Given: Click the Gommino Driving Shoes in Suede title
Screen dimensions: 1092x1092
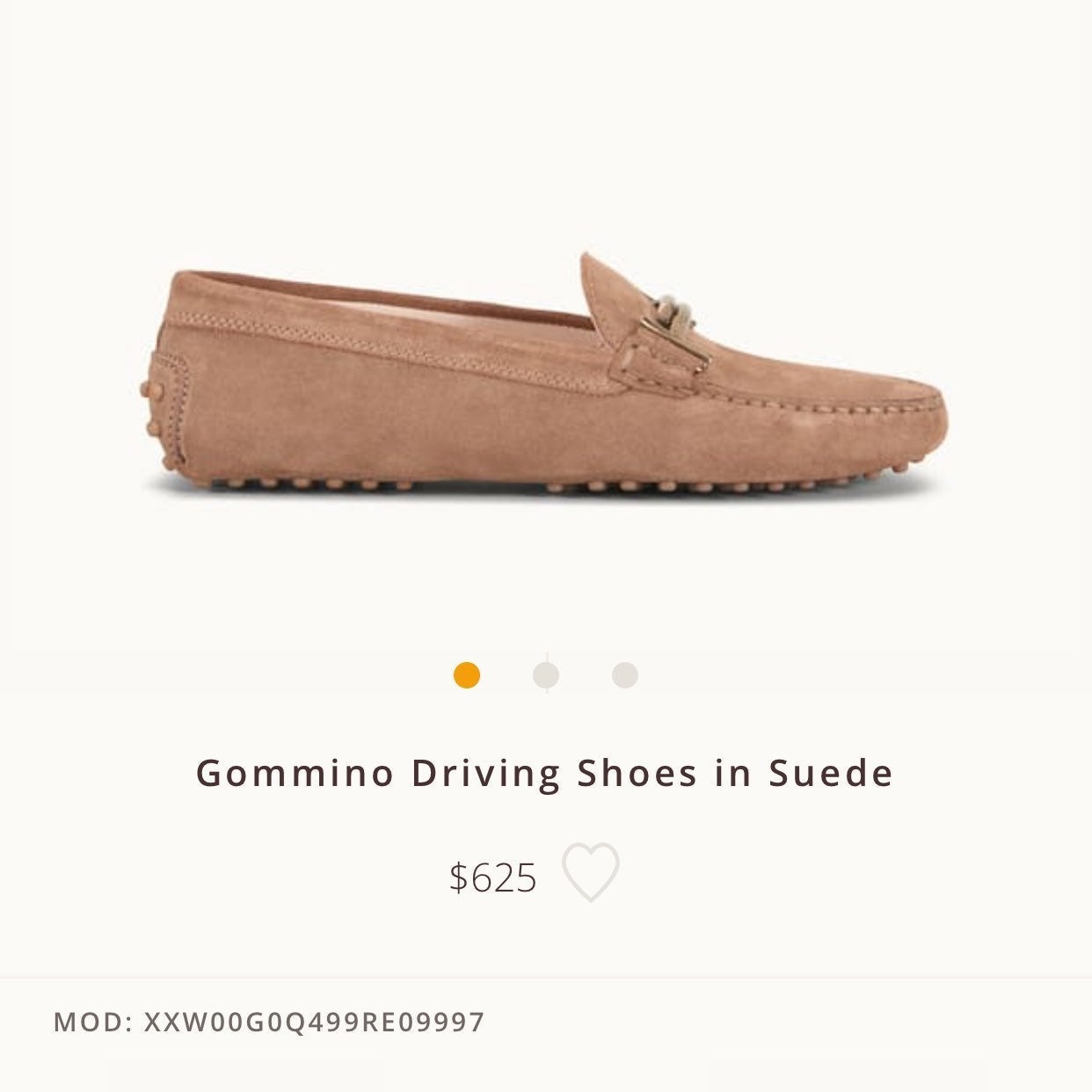Looking at the screenshot, I should [x=545, y=774].
